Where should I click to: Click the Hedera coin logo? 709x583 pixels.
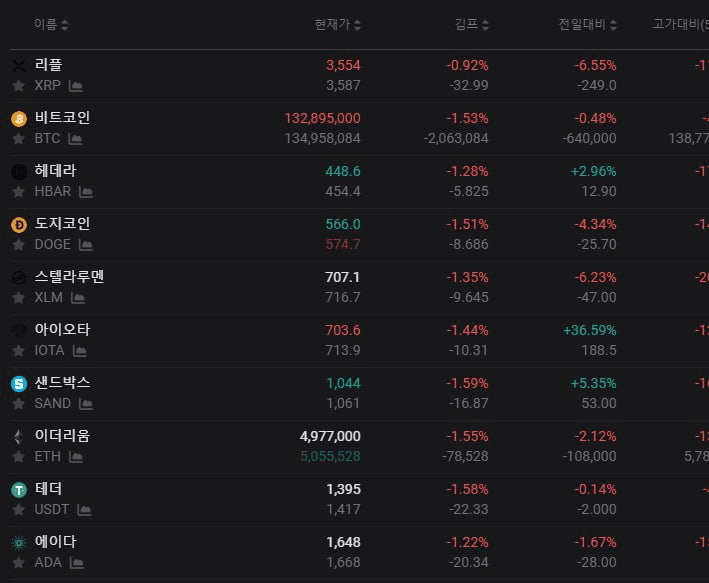click(19, 172)
